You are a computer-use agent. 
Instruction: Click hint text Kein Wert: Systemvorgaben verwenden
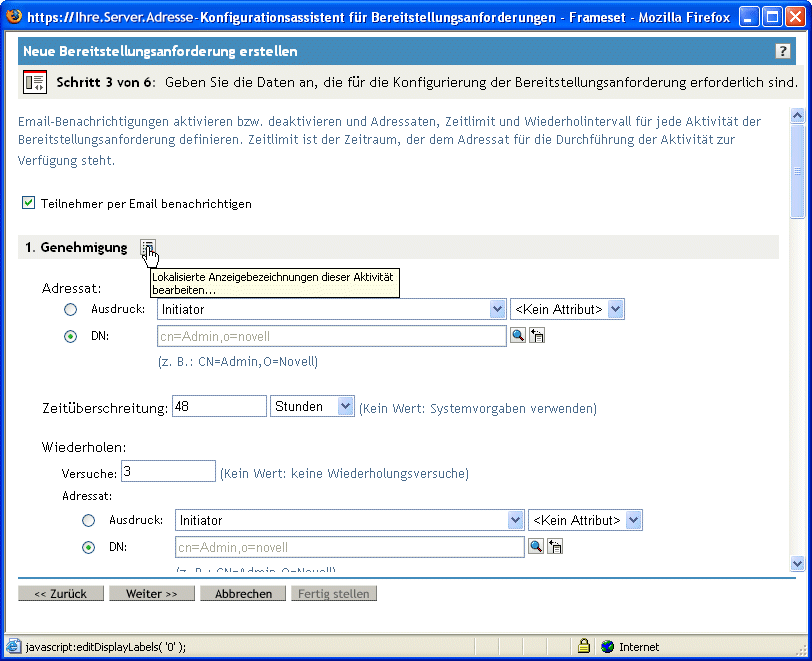point(478,409)
